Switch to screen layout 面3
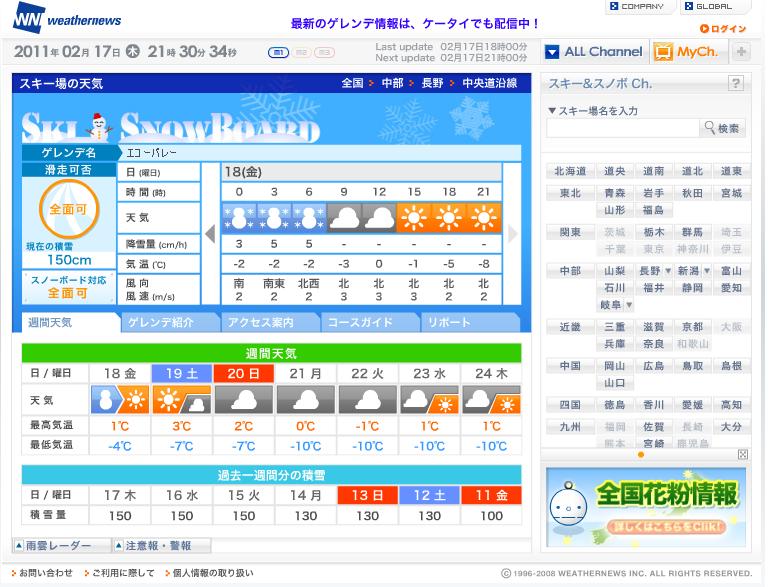 (325, 53)
